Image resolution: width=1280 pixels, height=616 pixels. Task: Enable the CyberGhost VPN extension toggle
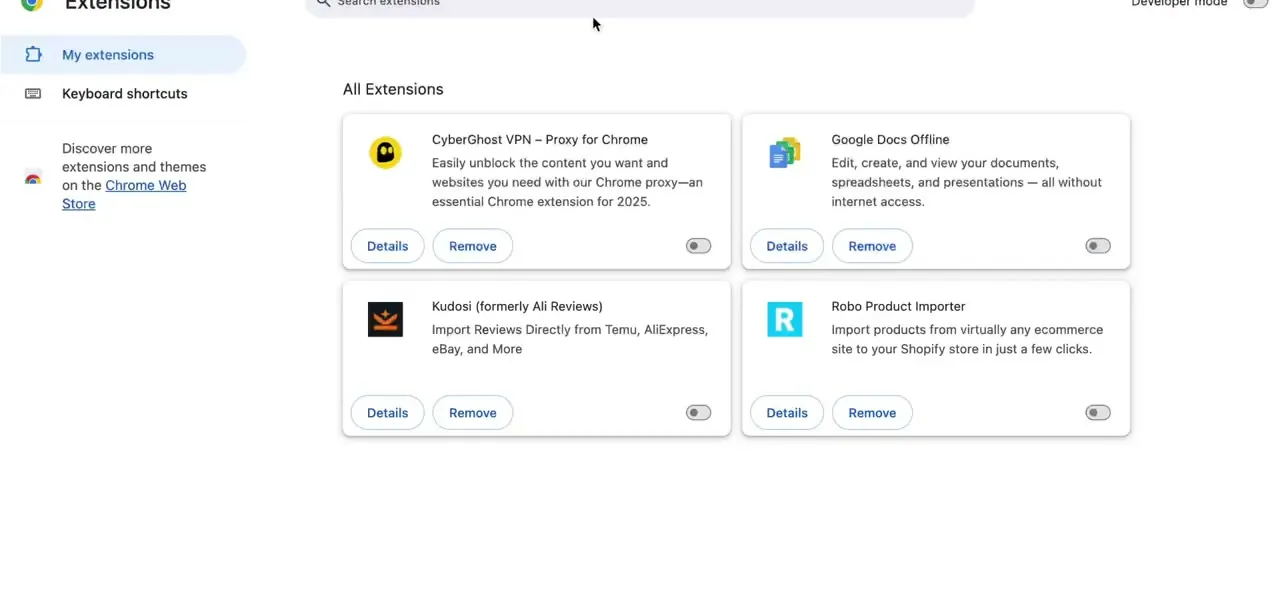click(x=698, y=246)
